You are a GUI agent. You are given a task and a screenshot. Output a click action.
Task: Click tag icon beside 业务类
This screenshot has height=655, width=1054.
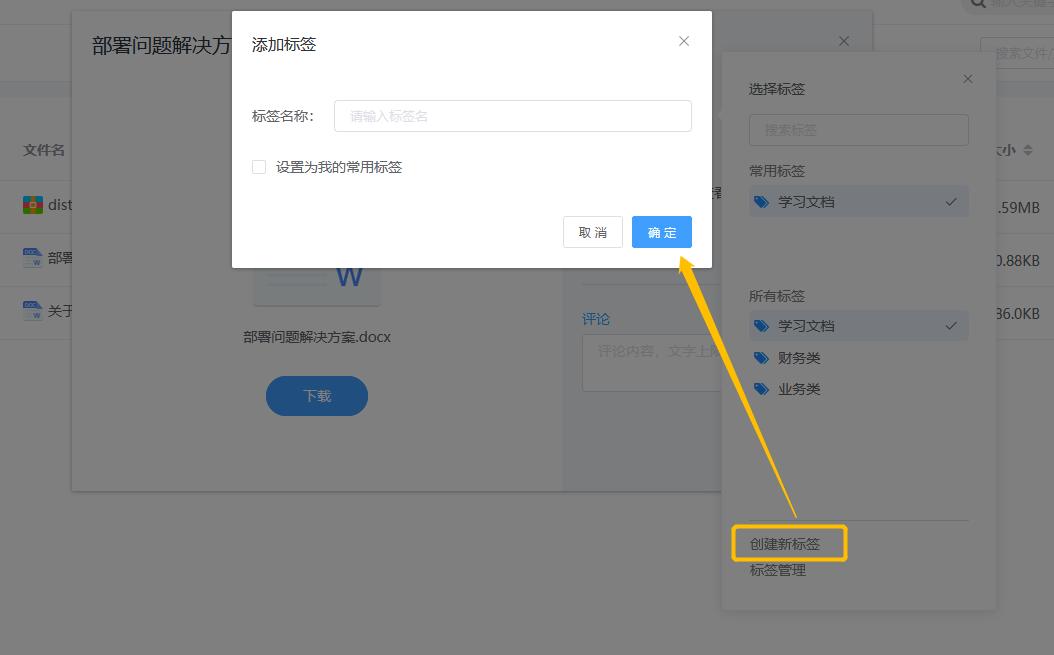coord(761,389)
